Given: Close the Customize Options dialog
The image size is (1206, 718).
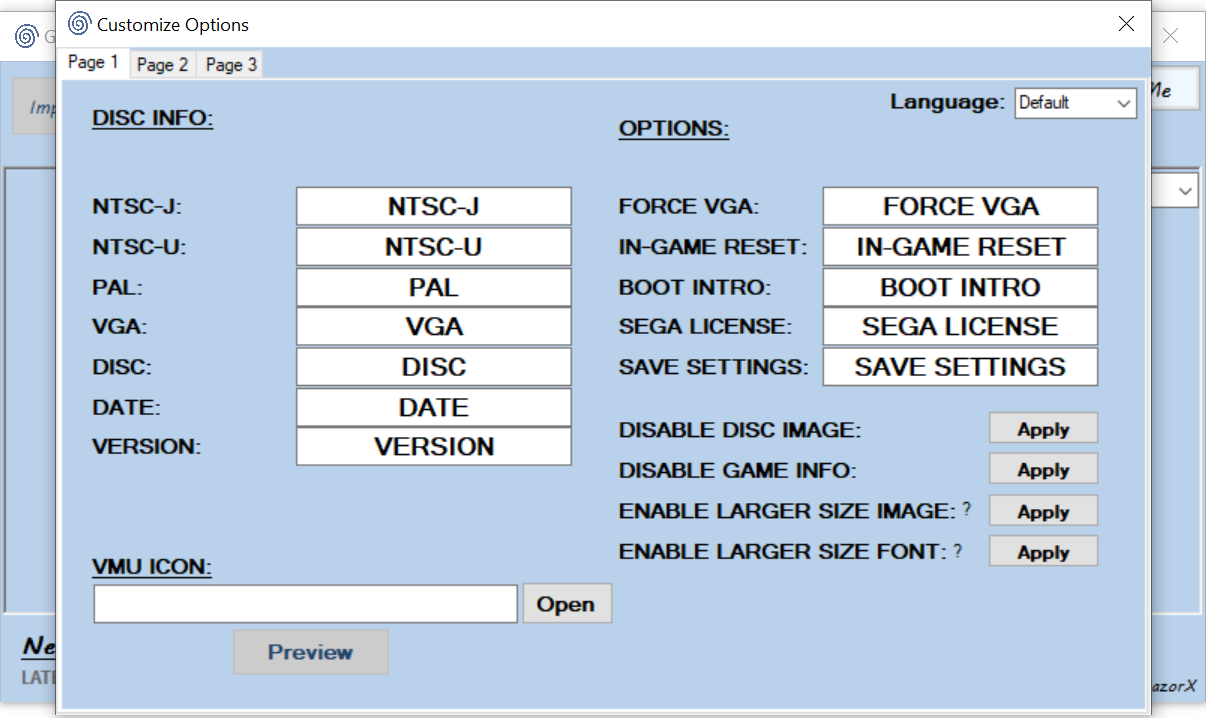Looking at the screenshot, I should tap(1126, 24).
